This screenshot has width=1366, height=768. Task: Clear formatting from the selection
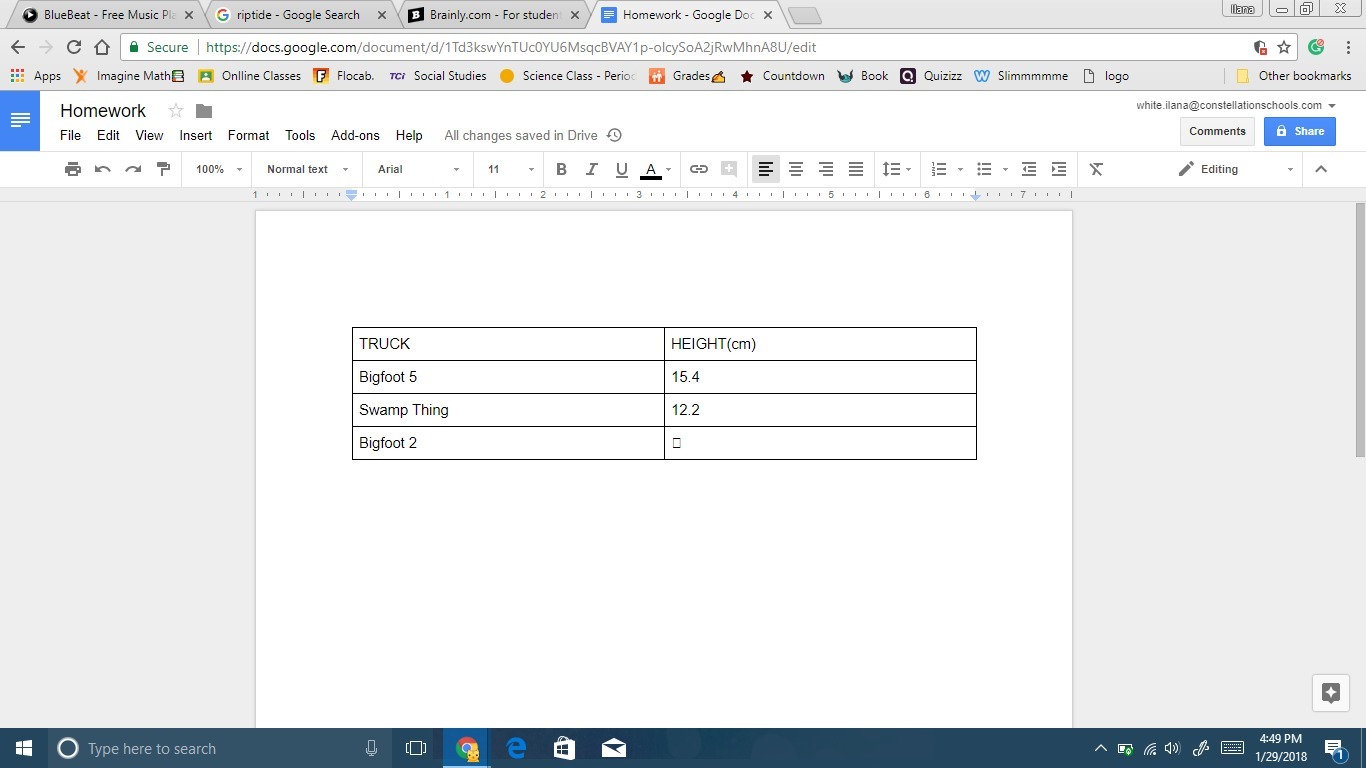1096,169
